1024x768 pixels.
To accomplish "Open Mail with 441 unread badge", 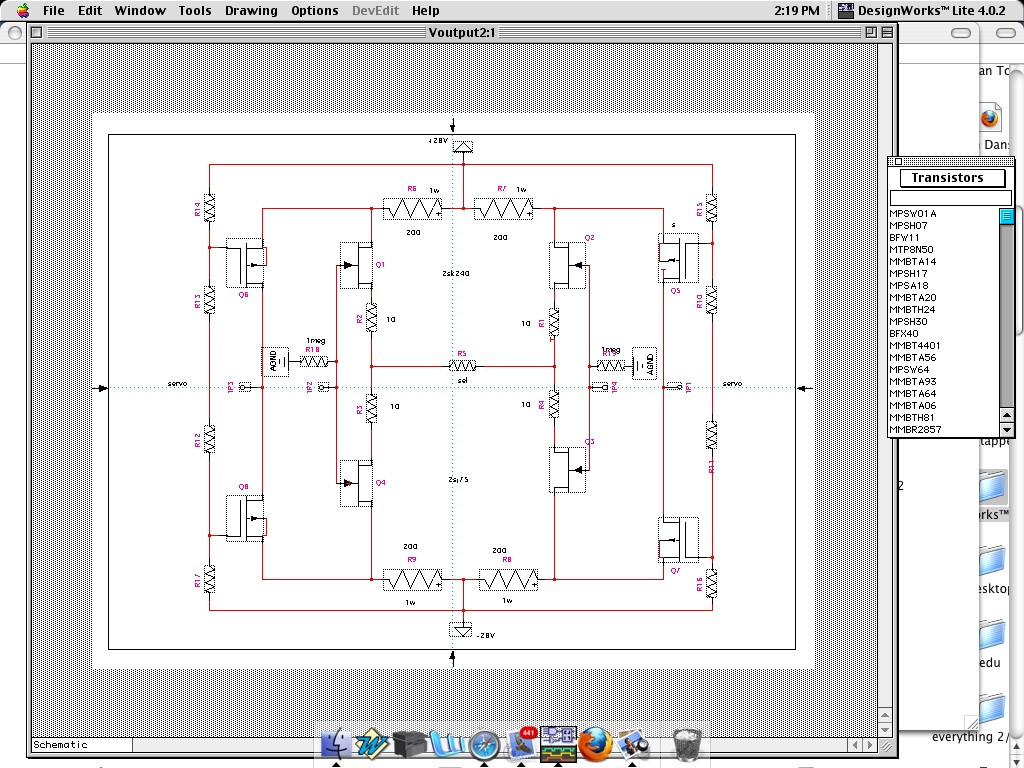I will click(521, 743).
